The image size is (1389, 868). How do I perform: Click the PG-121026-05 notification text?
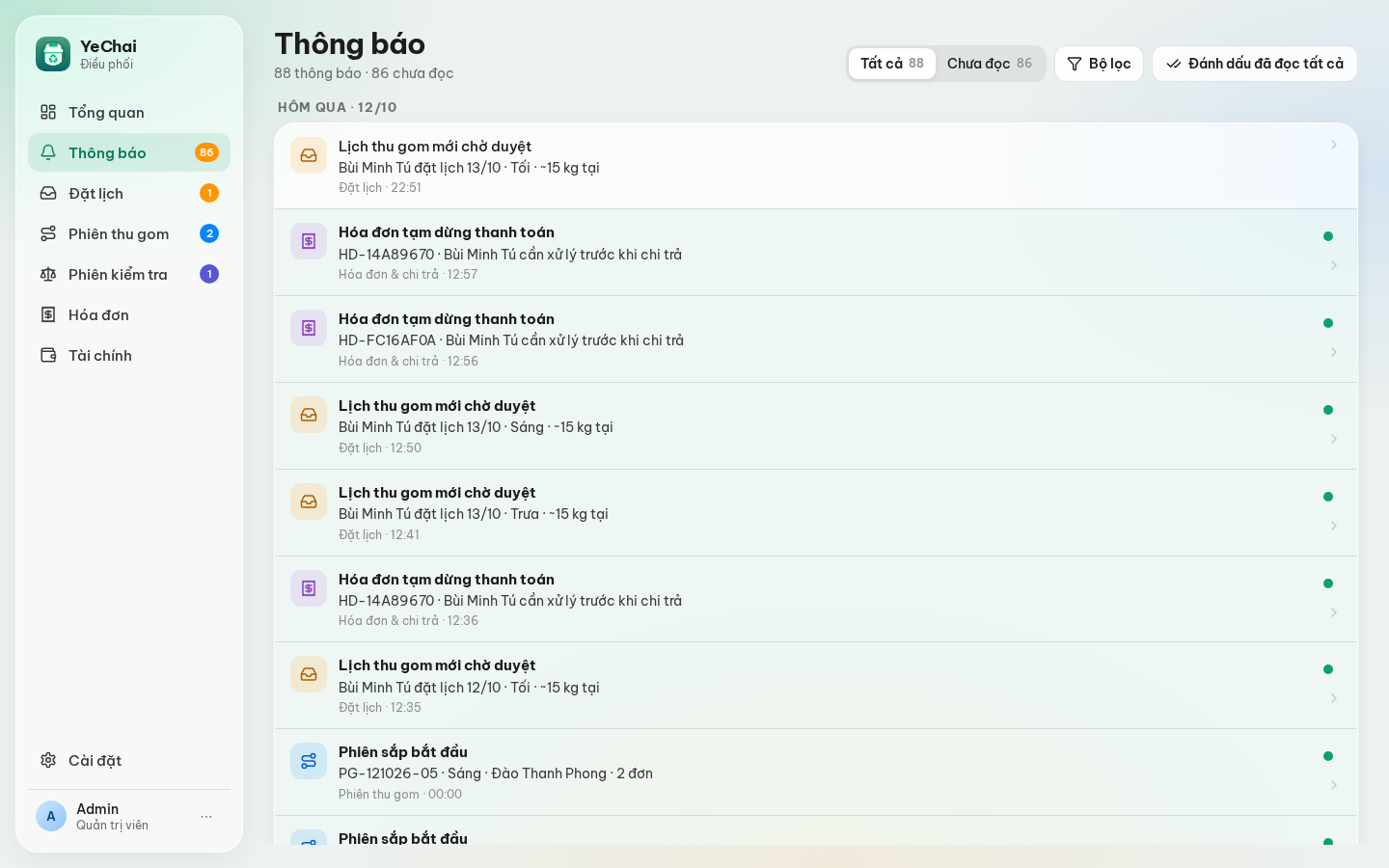(496, 773)
